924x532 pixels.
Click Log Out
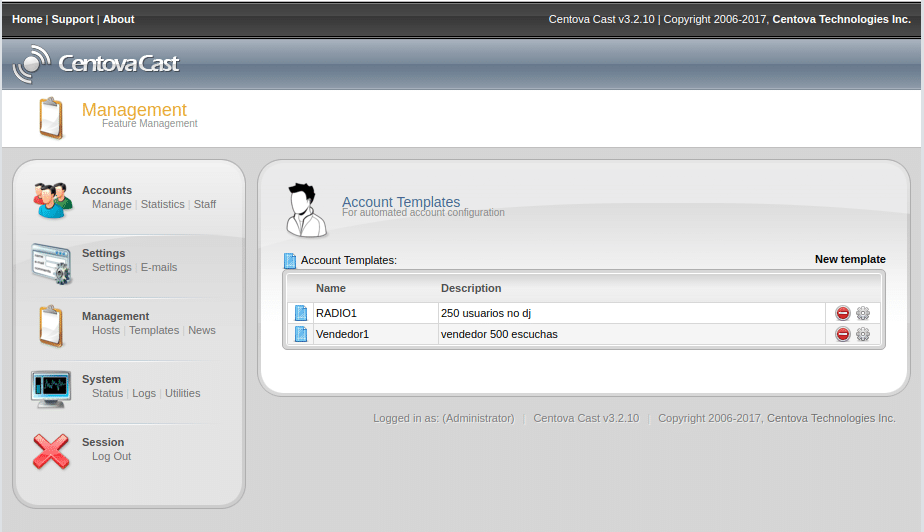click(111, 457)
